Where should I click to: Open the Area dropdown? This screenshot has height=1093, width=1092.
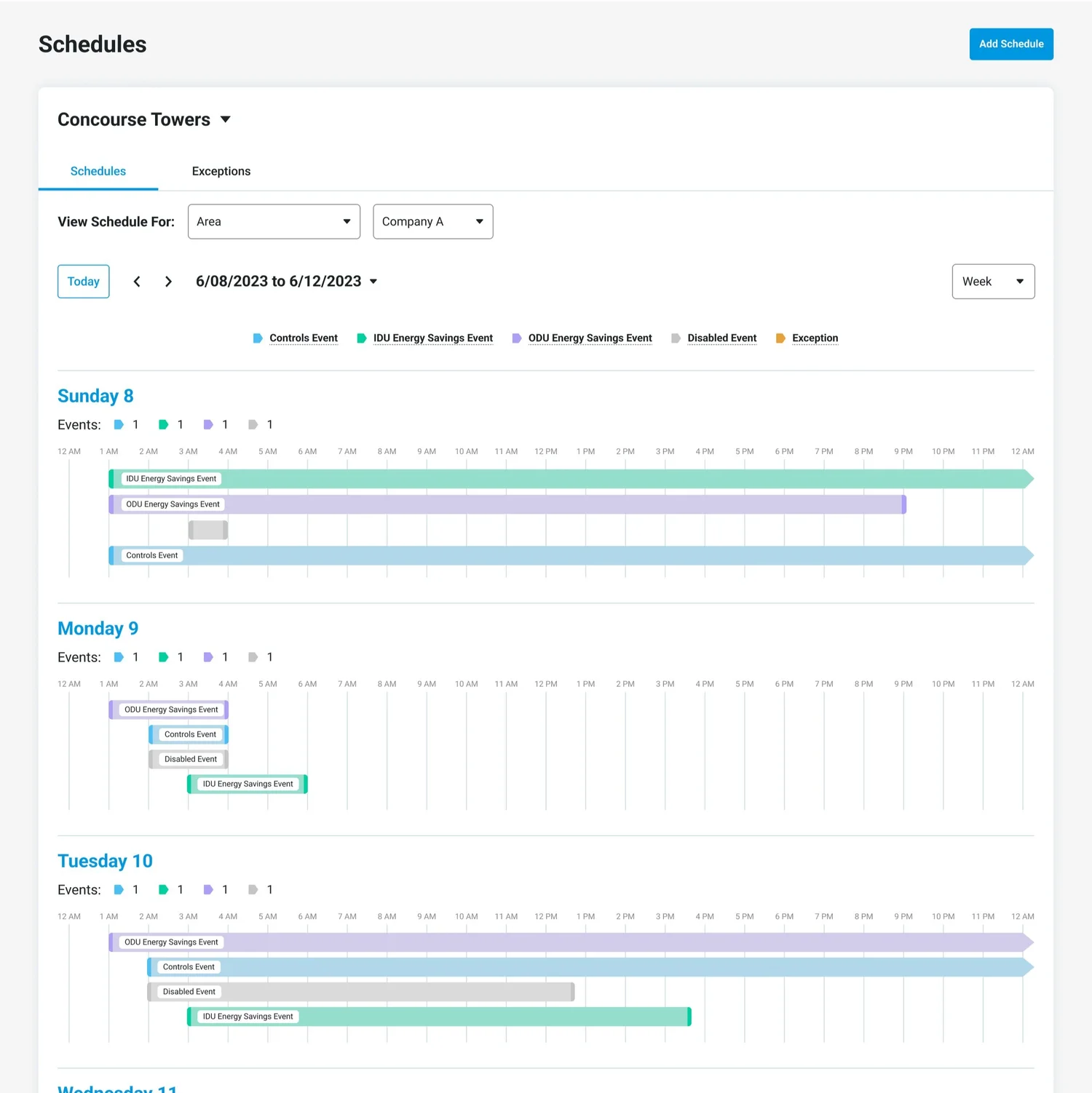[274, 221]
